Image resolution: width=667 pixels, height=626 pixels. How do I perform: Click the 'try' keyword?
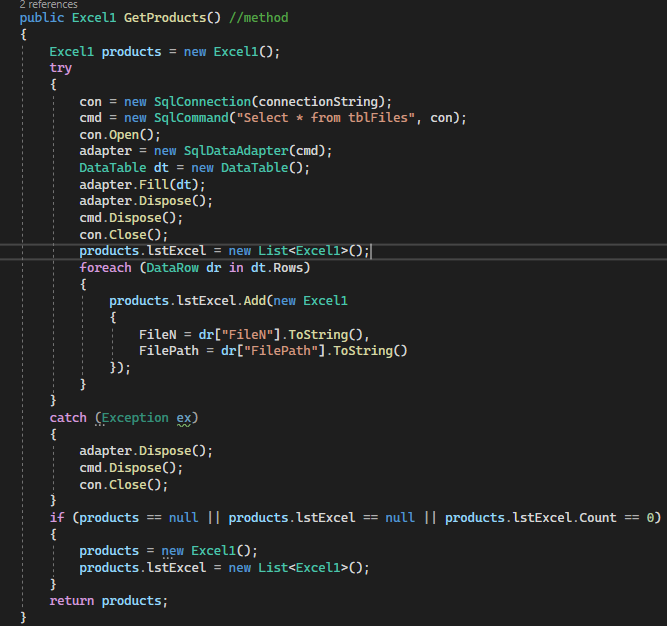[60, 68]
